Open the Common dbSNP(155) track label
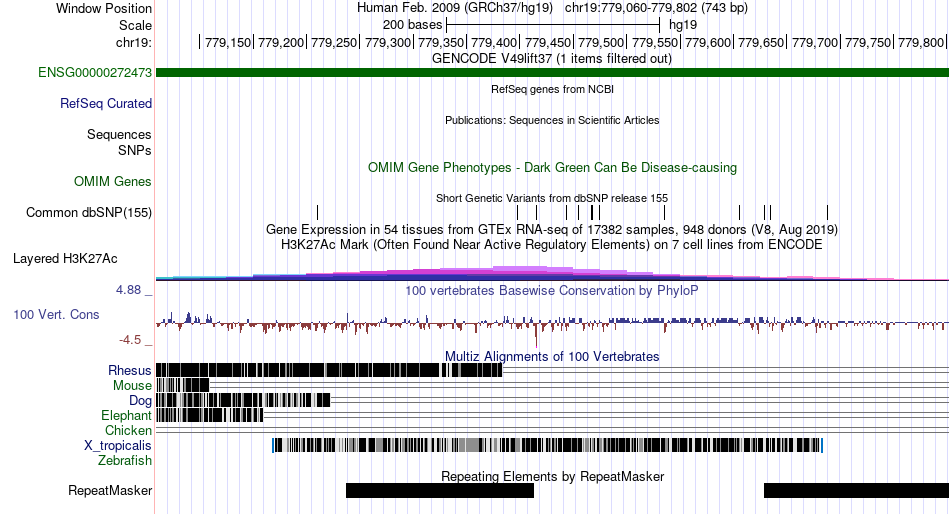This screenshot has width=950, height=514. (x=88, y=212)
